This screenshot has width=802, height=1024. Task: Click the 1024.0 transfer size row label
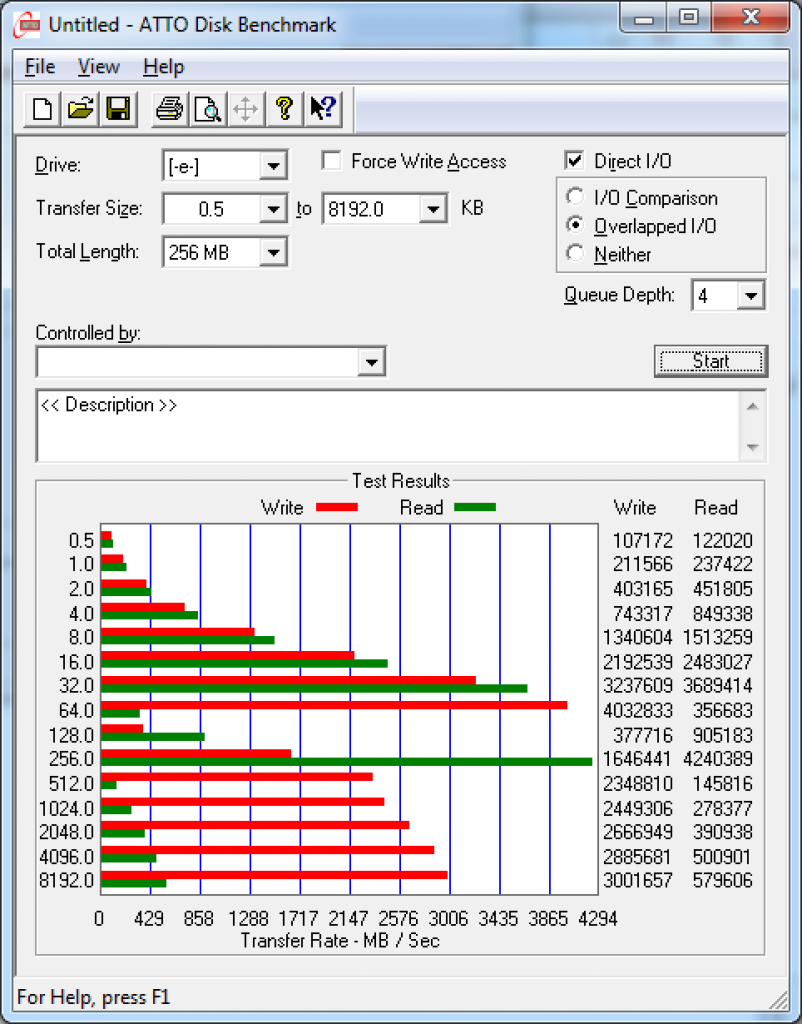coord(67,808)
